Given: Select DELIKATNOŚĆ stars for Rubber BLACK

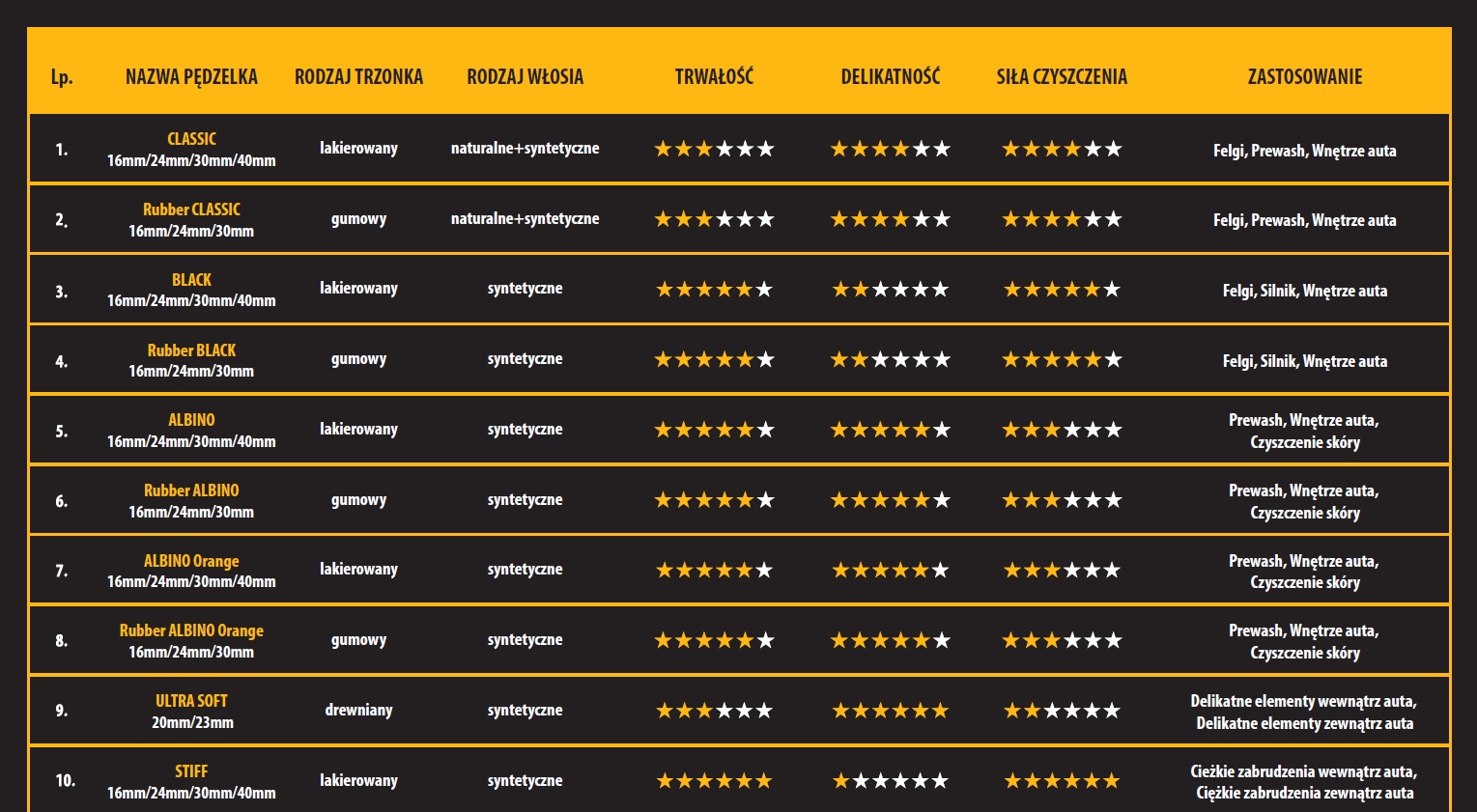Looking at the screenshot, I should tap(890, 360).
